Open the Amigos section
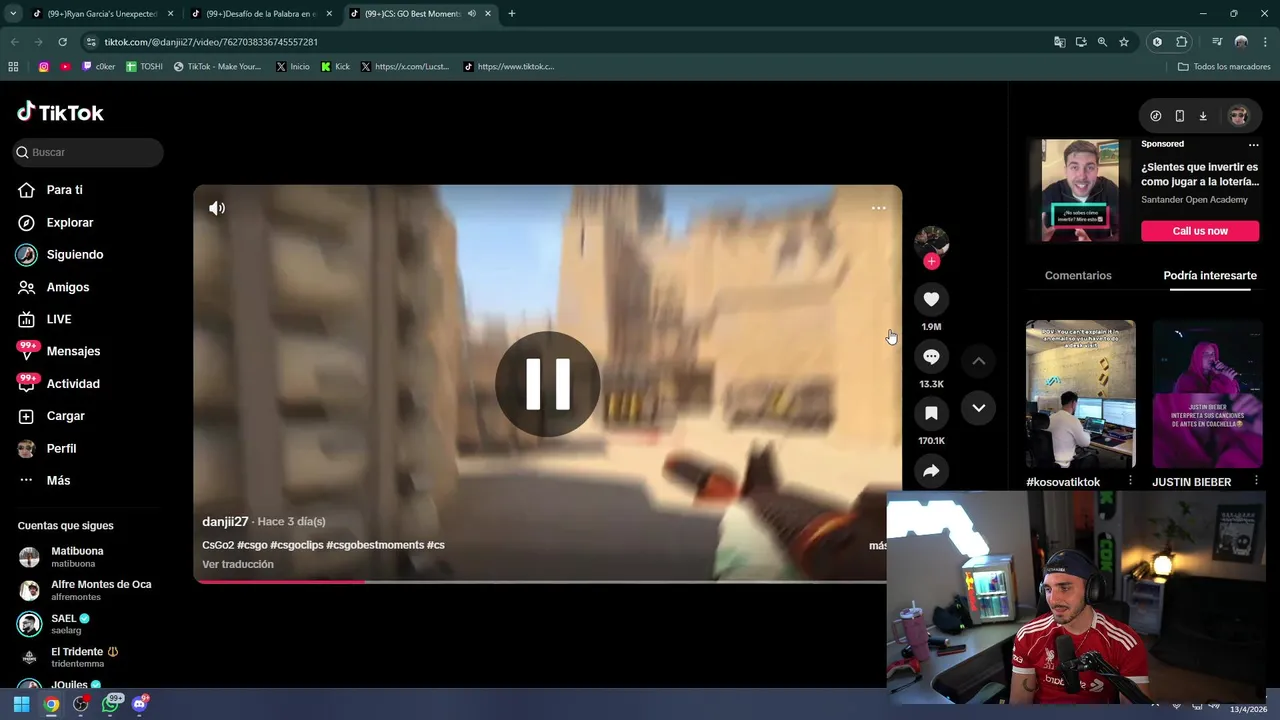The image size is (1280, 720). pos(67,287)
